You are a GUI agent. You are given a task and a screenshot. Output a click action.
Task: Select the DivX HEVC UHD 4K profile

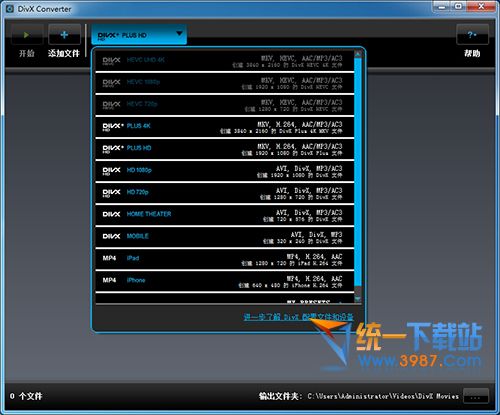(x=225, y=61)
